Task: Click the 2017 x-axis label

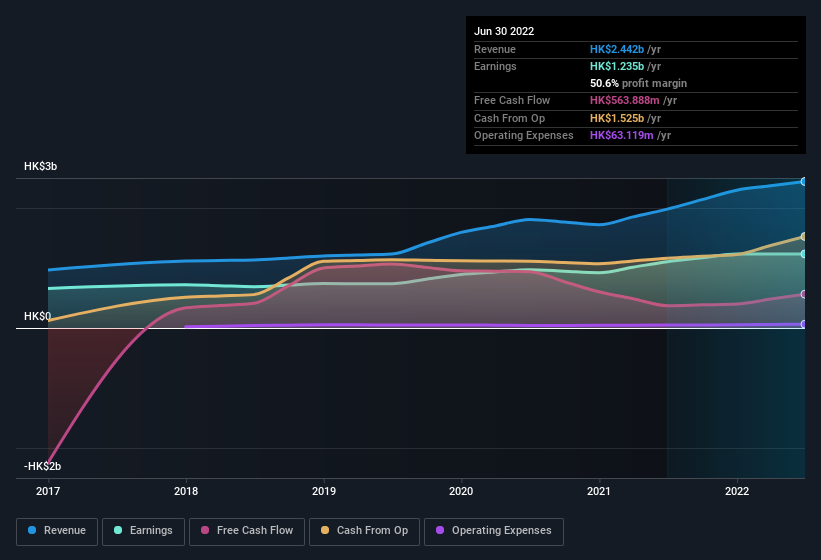Action: pos(48,491)
